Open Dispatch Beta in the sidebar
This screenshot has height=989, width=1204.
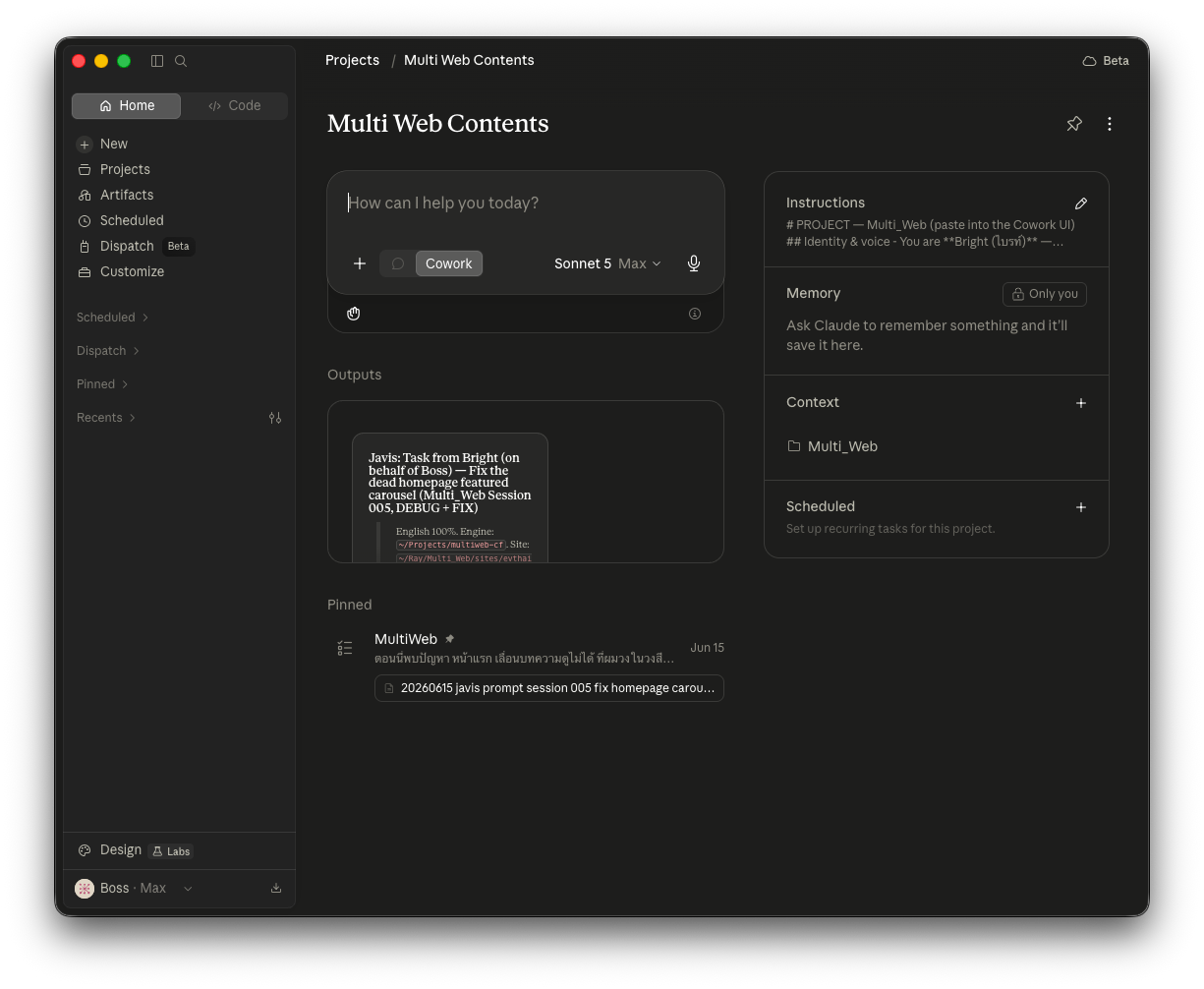pos(137,246)
